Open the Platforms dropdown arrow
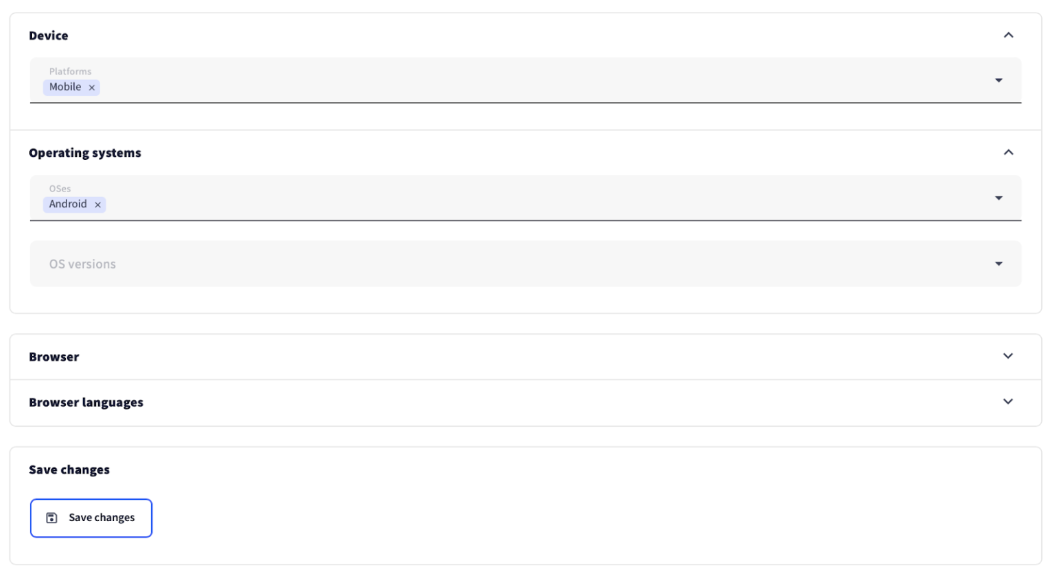The height and width of the screenshot is (582, 1056). pos(998,80)
